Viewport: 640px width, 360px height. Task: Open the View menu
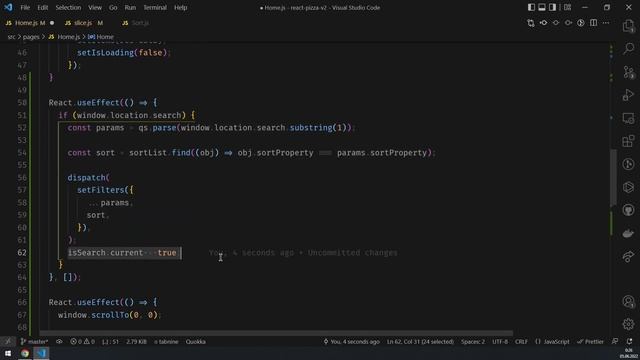click(95, 7)
